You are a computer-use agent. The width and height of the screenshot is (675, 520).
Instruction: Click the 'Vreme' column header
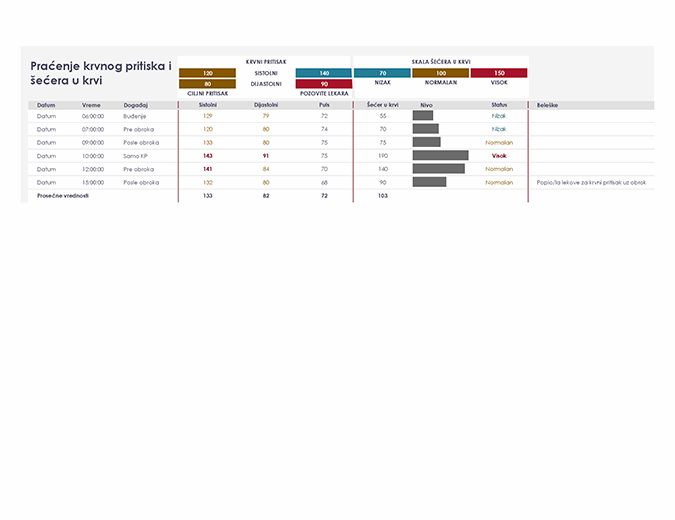(x=91, y=104)
